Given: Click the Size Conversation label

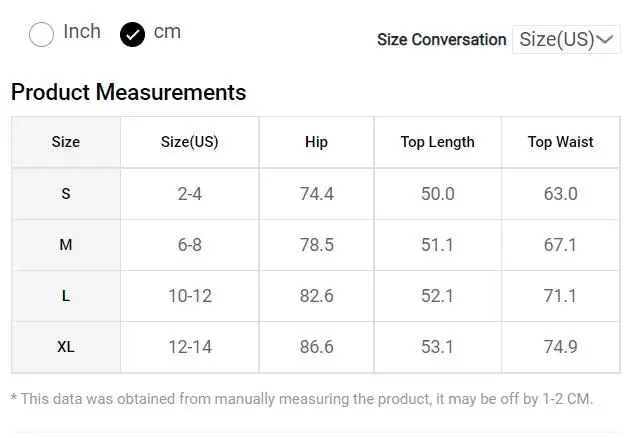Looking at the screenshot, I should pos(441,40).
